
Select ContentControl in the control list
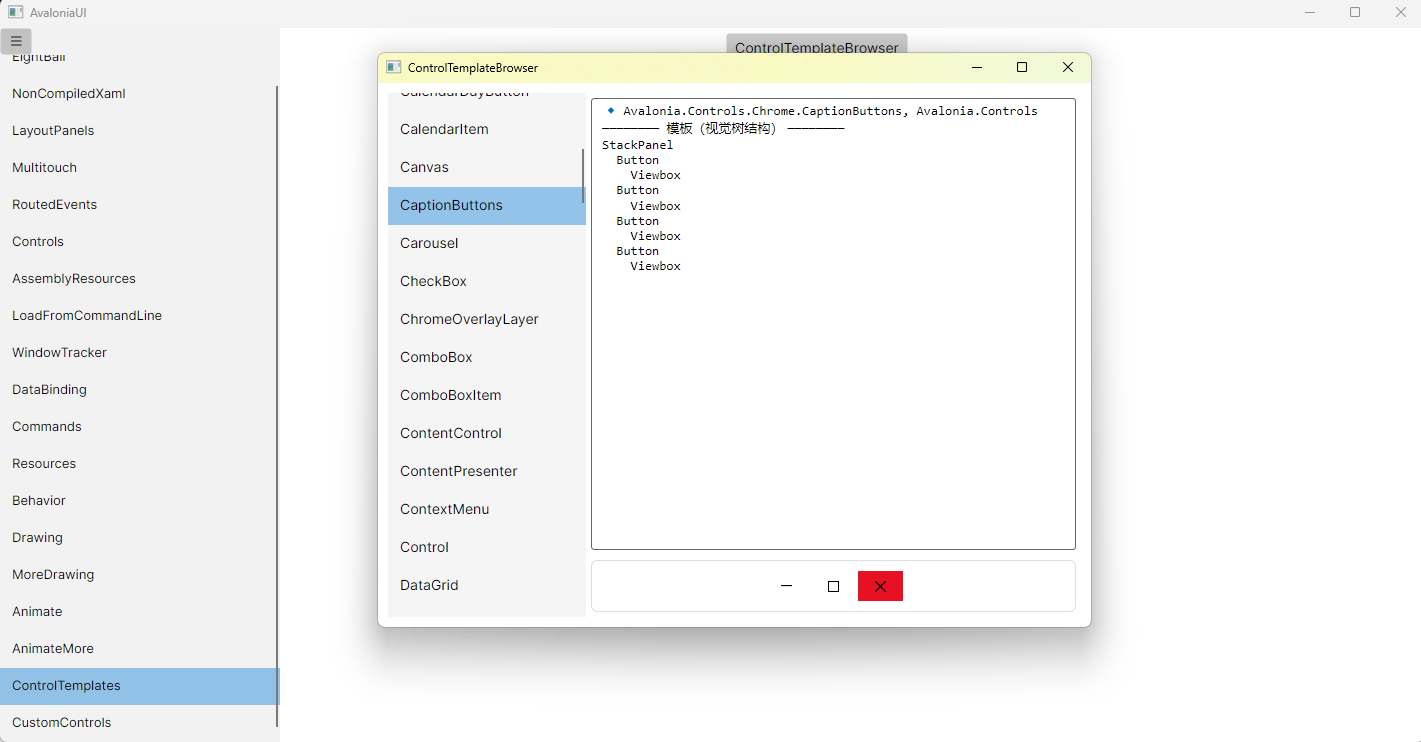tap(486, 434)
